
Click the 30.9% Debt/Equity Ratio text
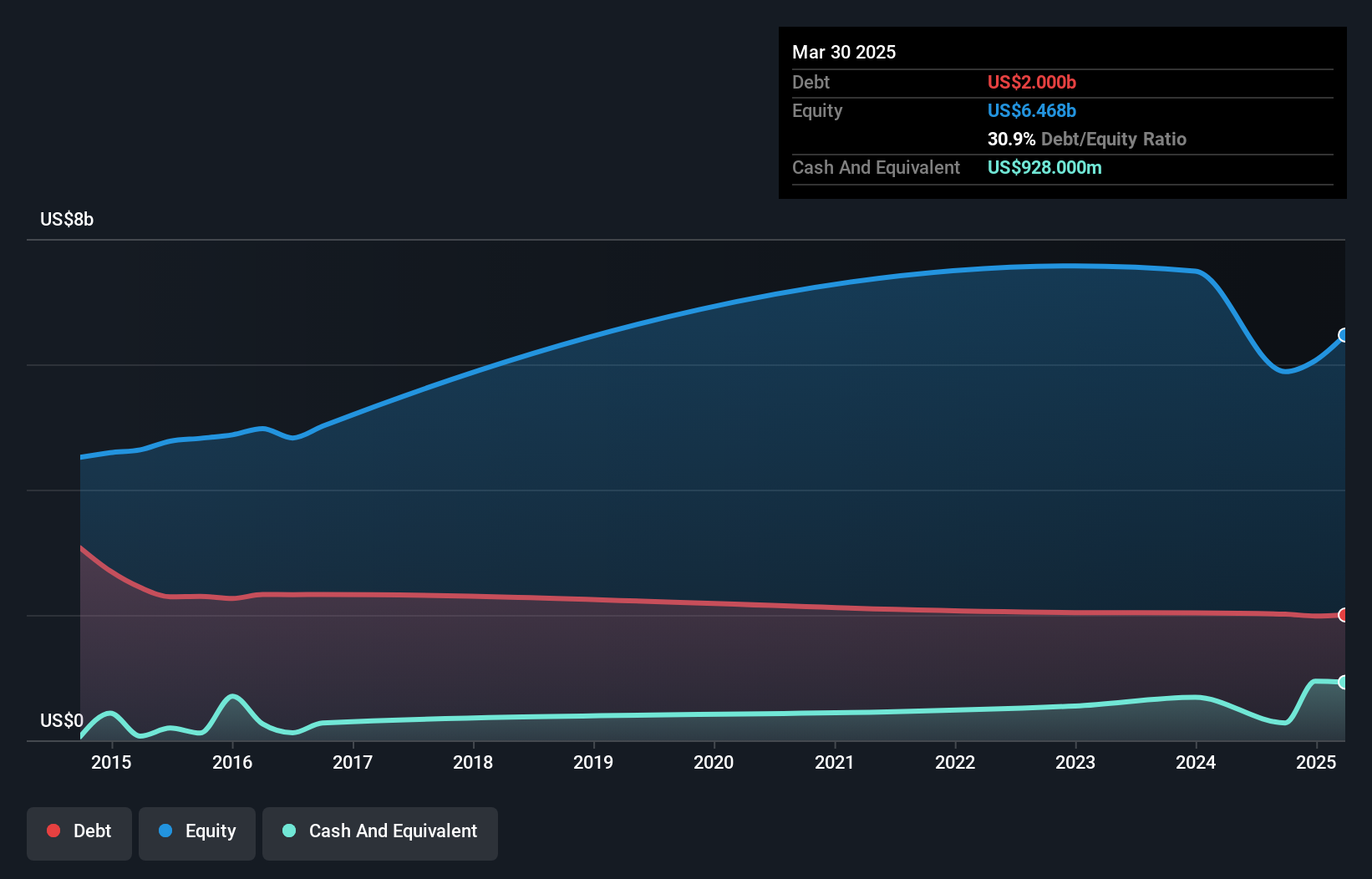tap(1087, 139)
